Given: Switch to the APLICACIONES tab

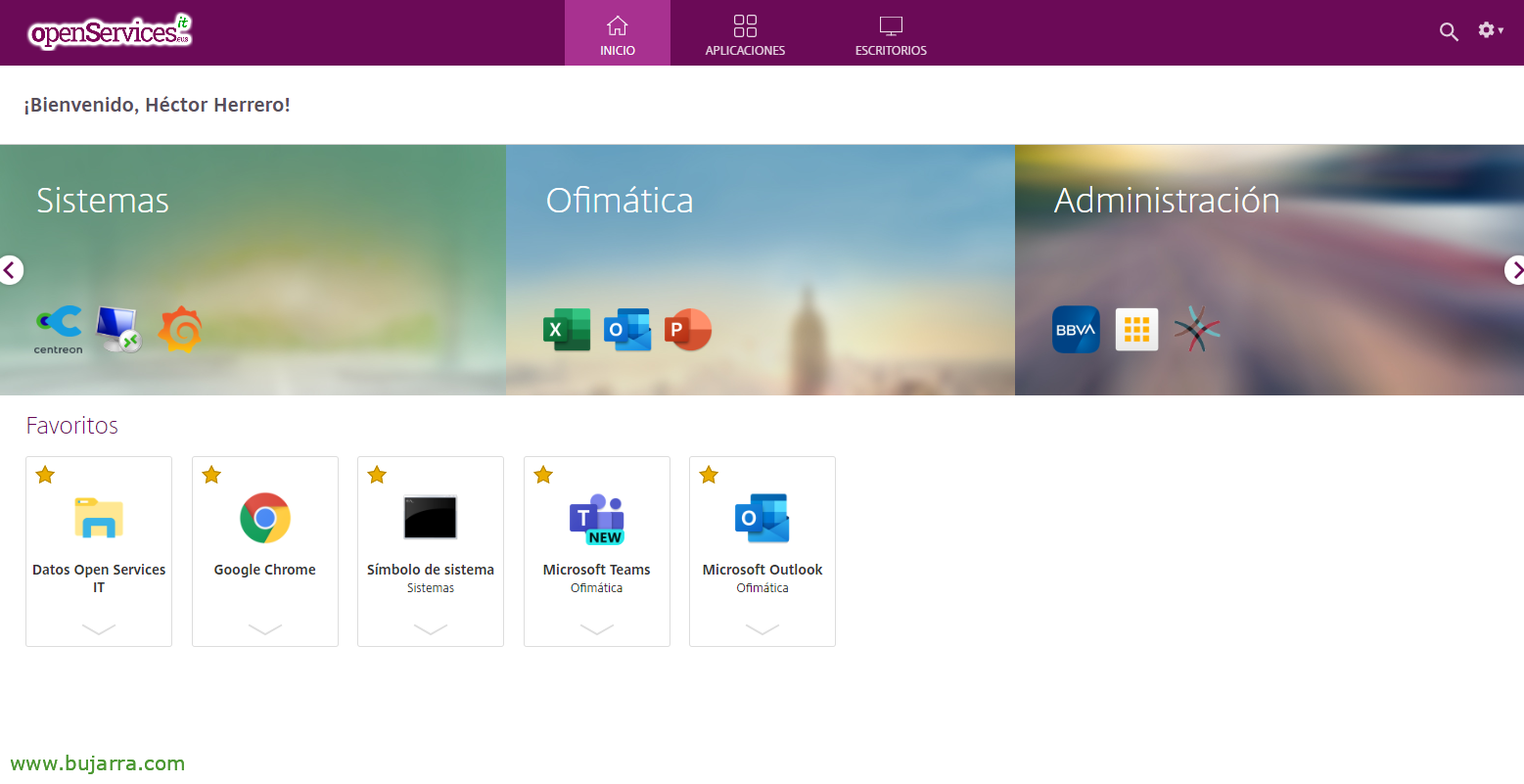Looking at the screenshot, I should pyautogui.click(x=745, y=33).
